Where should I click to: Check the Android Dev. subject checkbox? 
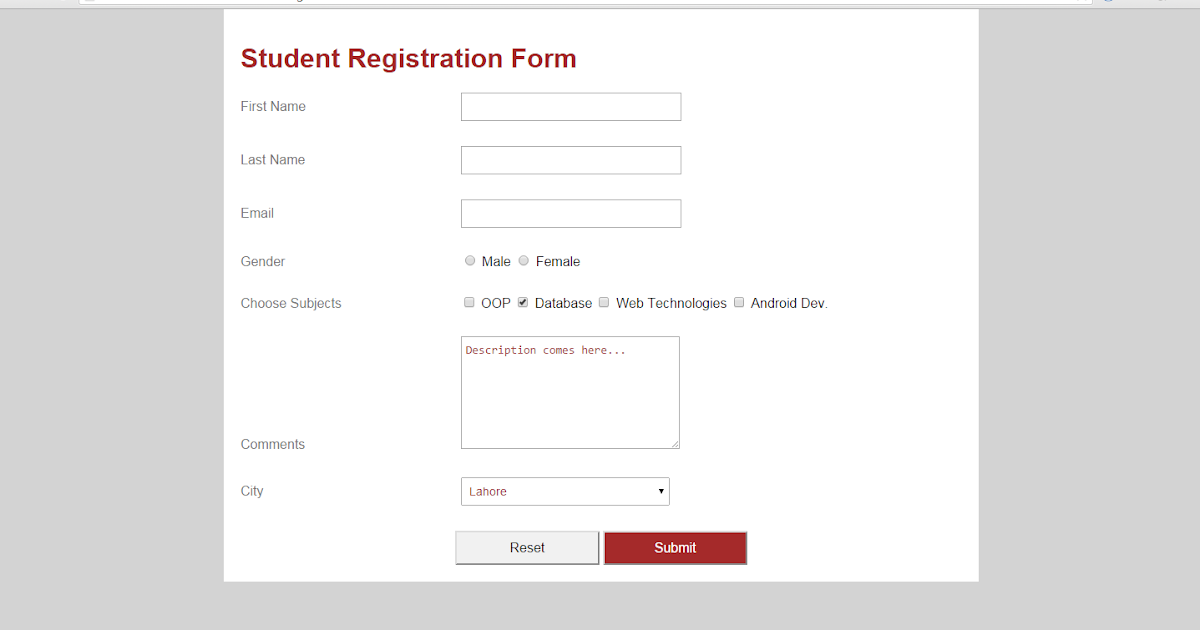[x=739, y=302]
